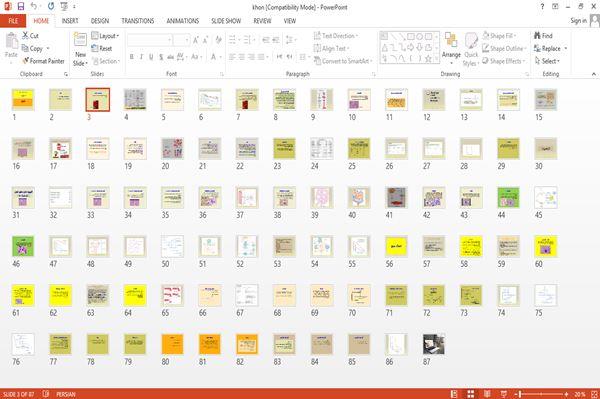Screen dimensions: 600x399
Task: Increase font size icon
Action: (196, 40)
